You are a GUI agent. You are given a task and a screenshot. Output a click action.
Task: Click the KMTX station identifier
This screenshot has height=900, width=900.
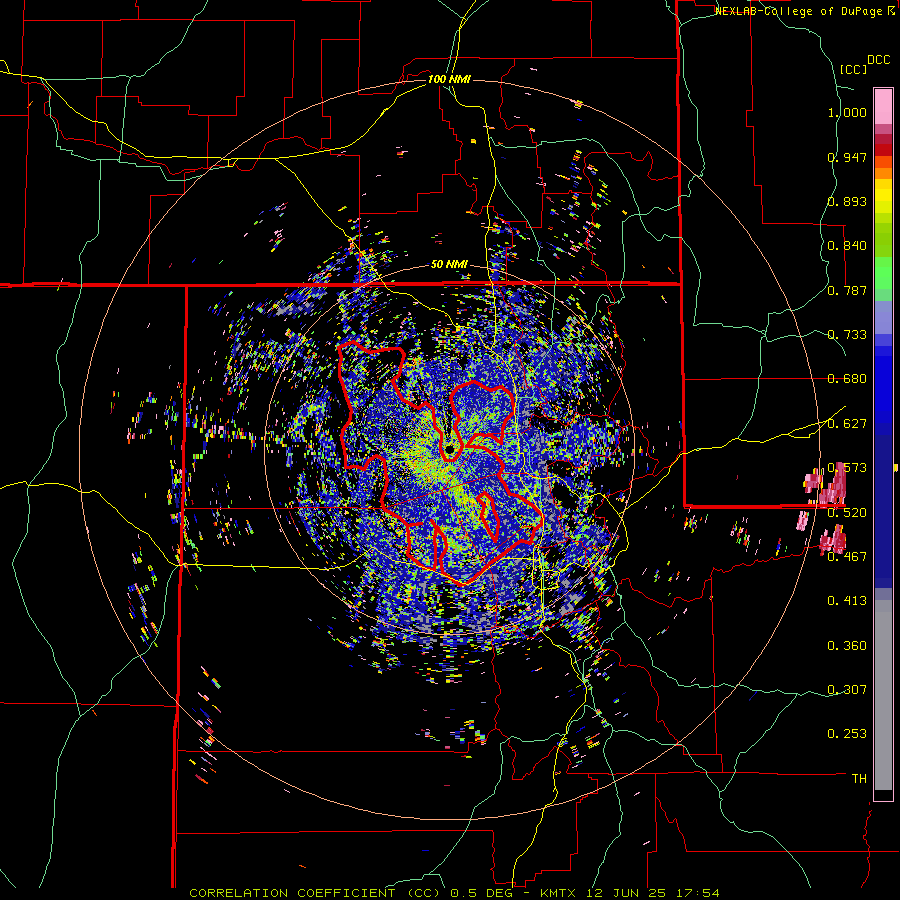point(560,893)
